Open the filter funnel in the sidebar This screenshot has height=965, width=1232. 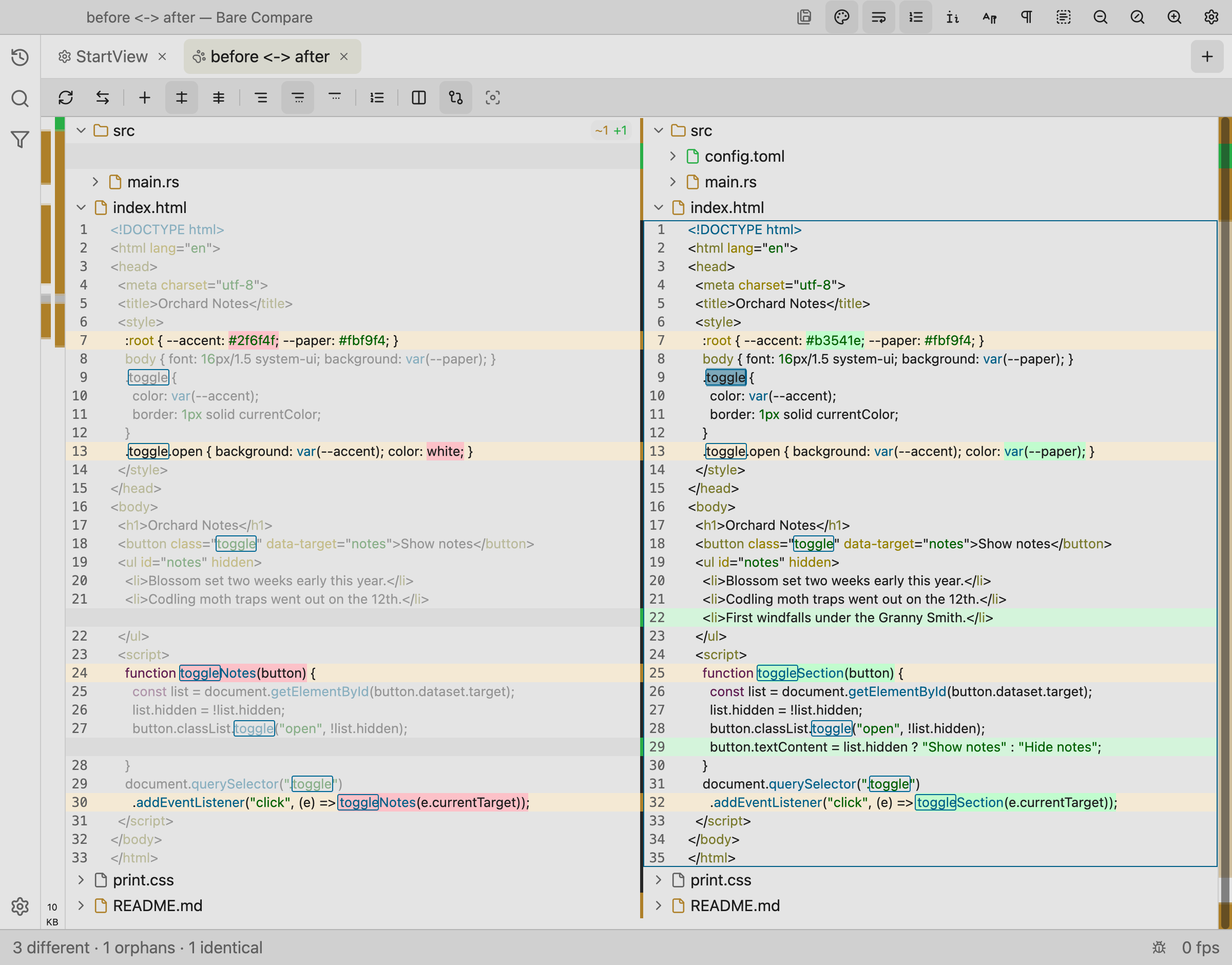[x=20, y=140]
